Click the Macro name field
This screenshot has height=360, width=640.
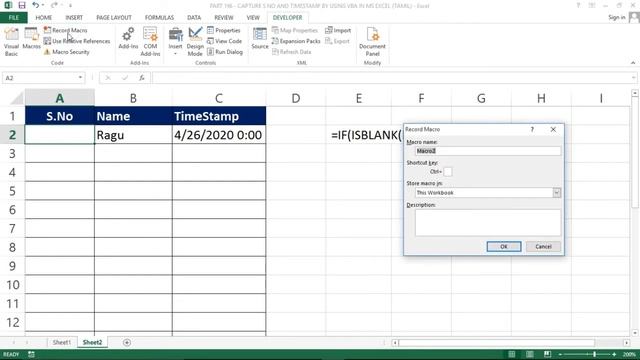488,151
